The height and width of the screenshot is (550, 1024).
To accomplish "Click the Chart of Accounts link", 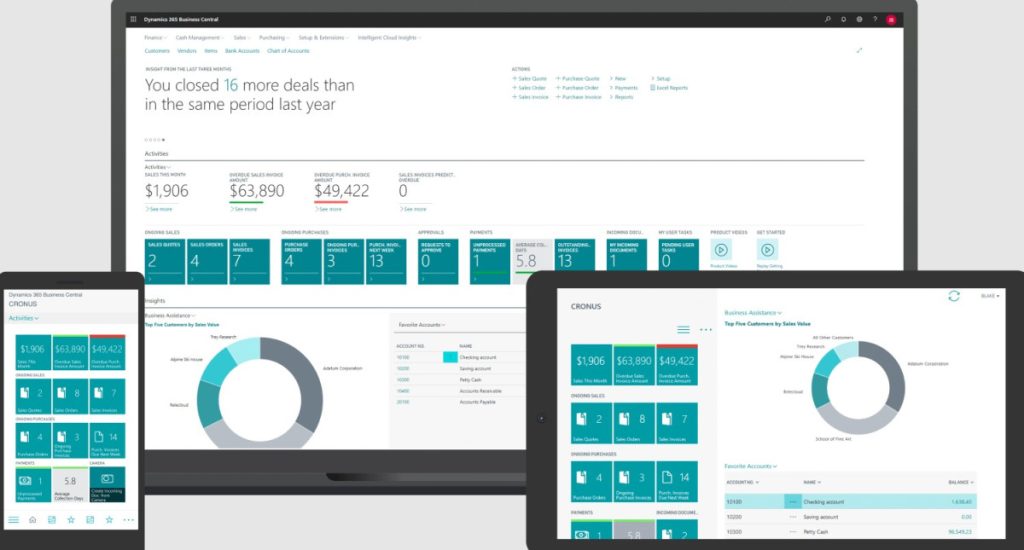I will [x=288, y=50].
